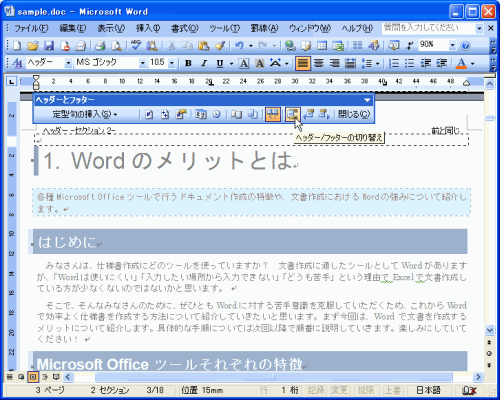Click the Save floppy disk icon
Image resolution: width=500 pixels, height=400 pixels.
click(49, 45)
